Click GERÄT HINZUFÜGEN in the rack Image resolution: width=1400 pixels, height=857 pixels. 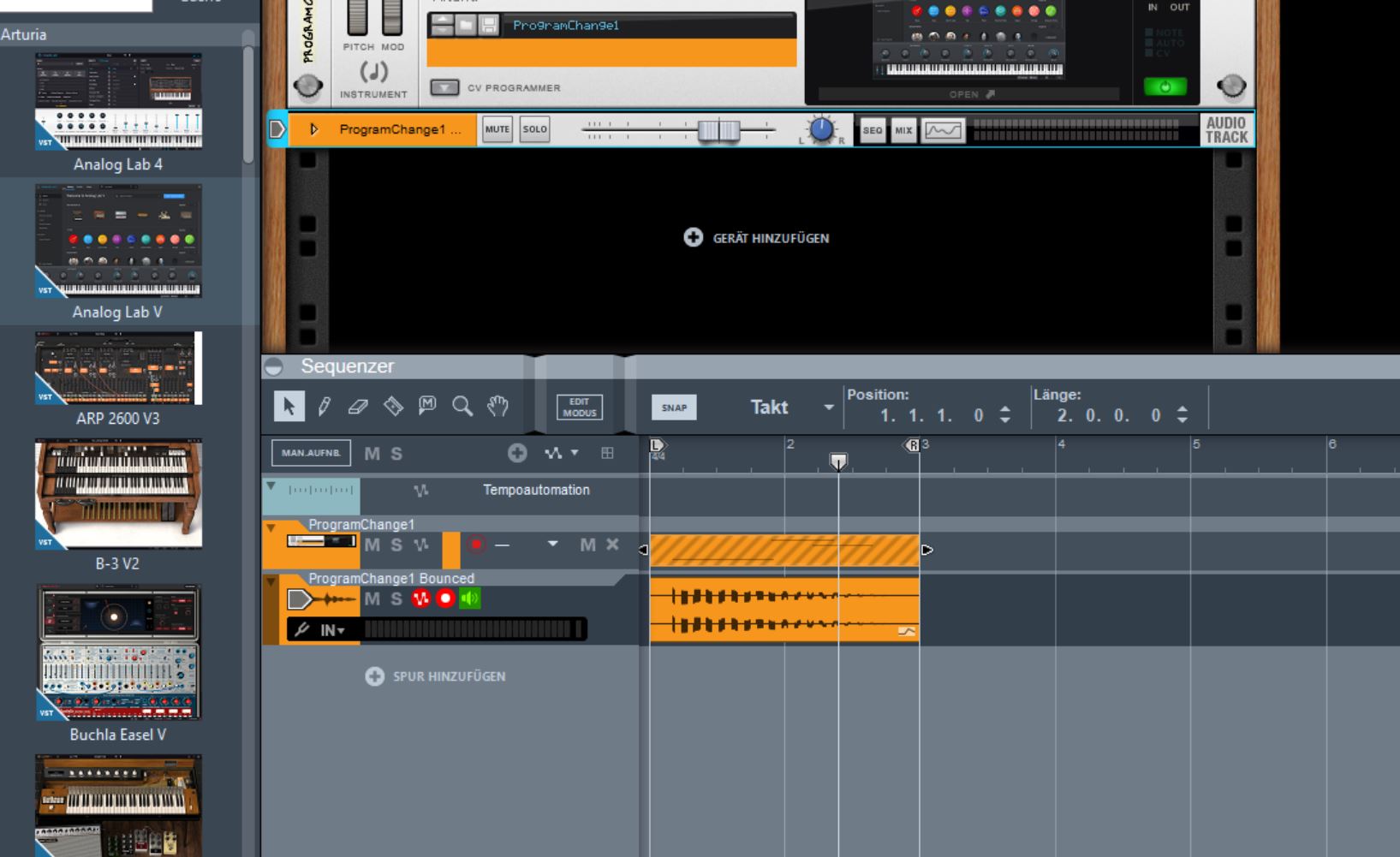(757, 238)
